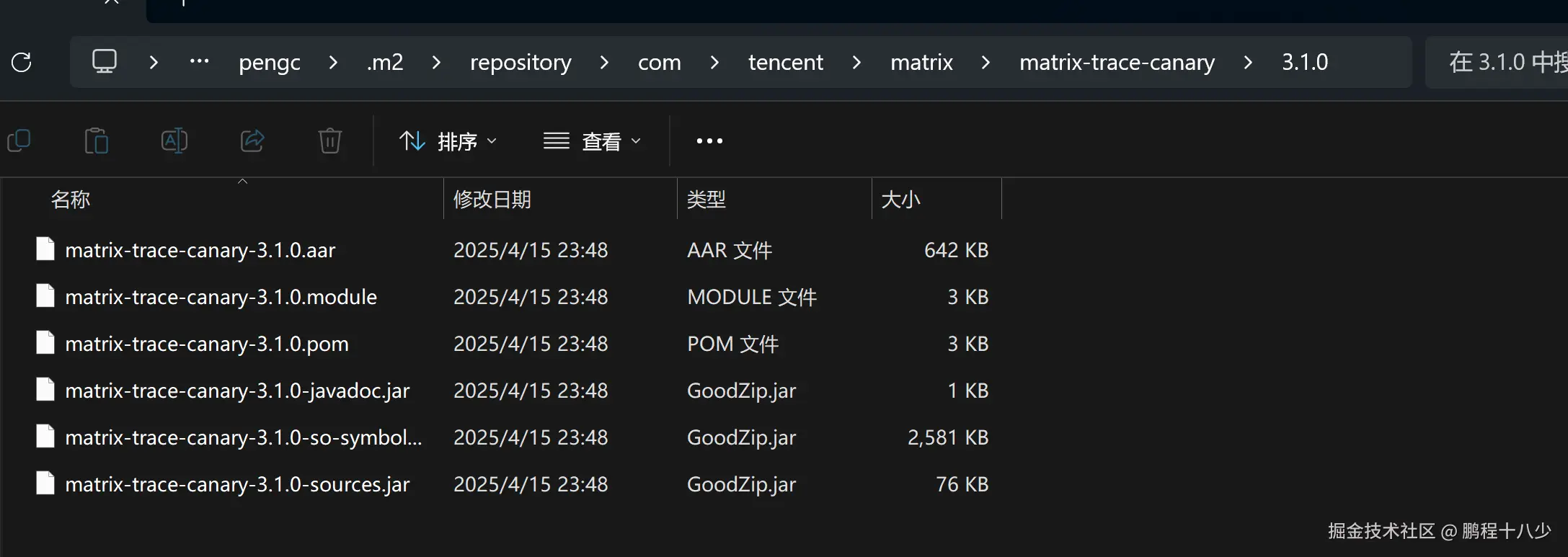
Task: Click the Rename toolbar icon
Action: click(x=174, y=141)
